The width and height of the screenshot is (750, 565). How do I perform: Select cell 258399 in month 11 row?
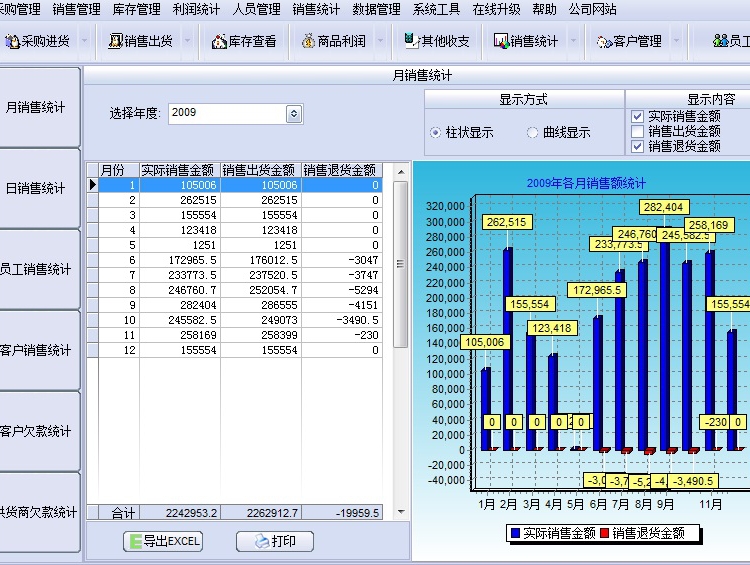point(261,335)
